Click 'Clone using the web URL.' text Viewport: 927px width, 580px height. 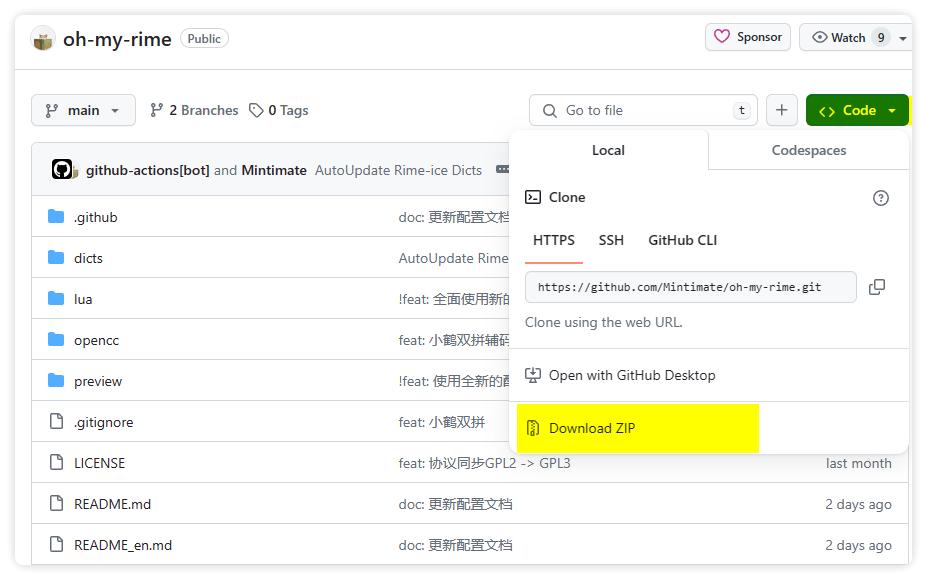pos(604,322)
